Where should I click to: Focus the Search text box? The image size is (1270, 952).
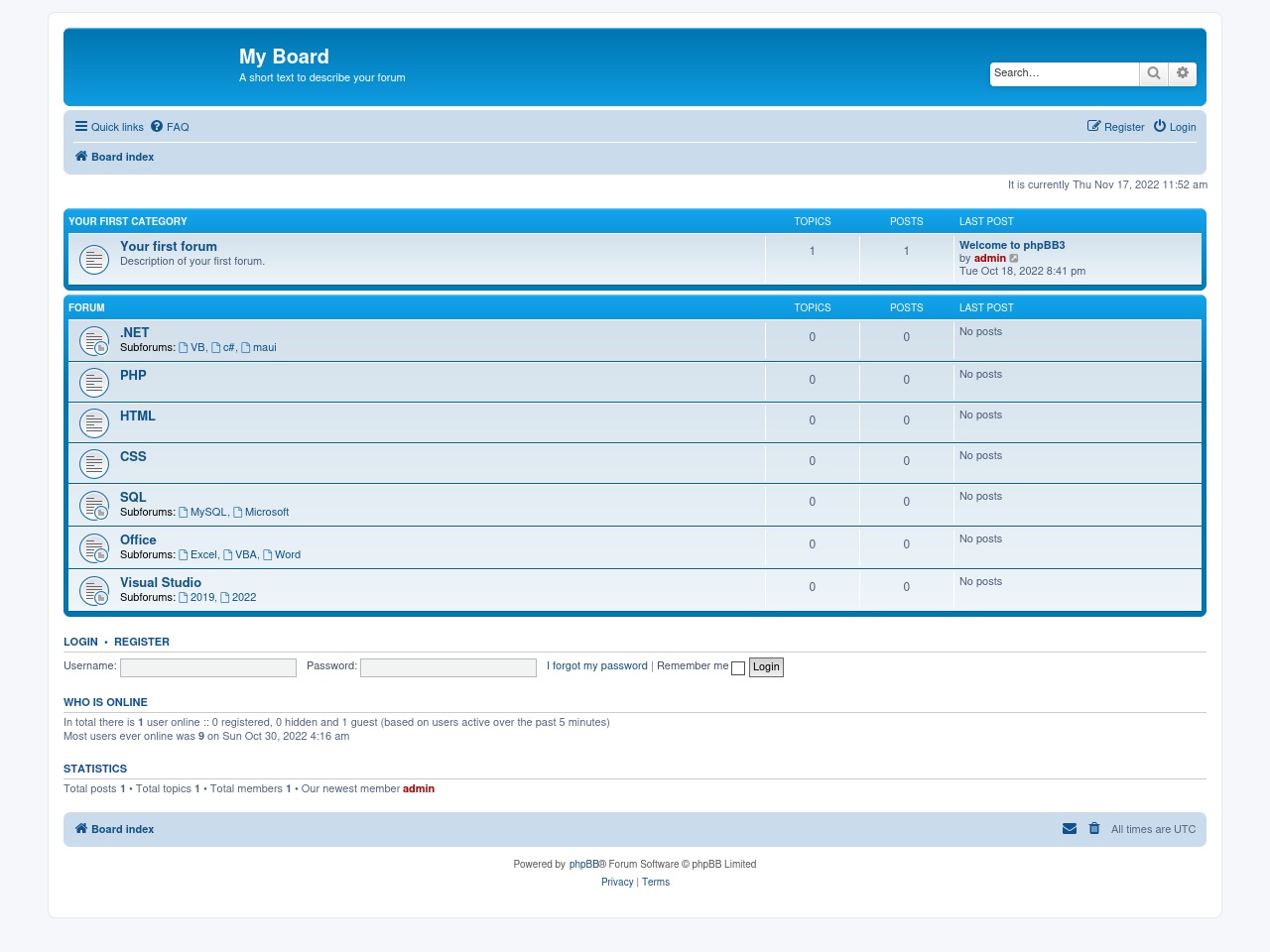pyautogui.click(x=1065, y=73)
